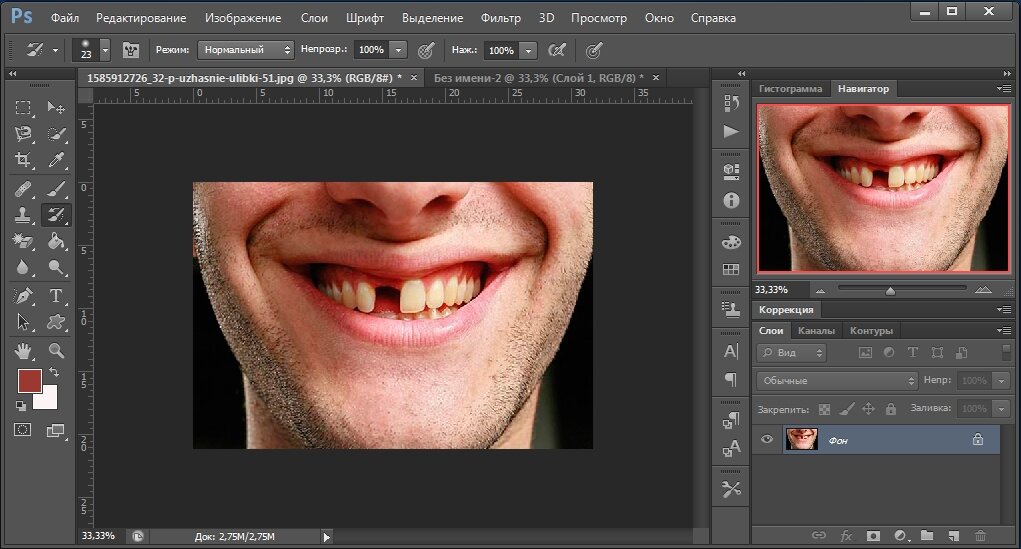Toggle lock image pixels

(x=846, y=409)
